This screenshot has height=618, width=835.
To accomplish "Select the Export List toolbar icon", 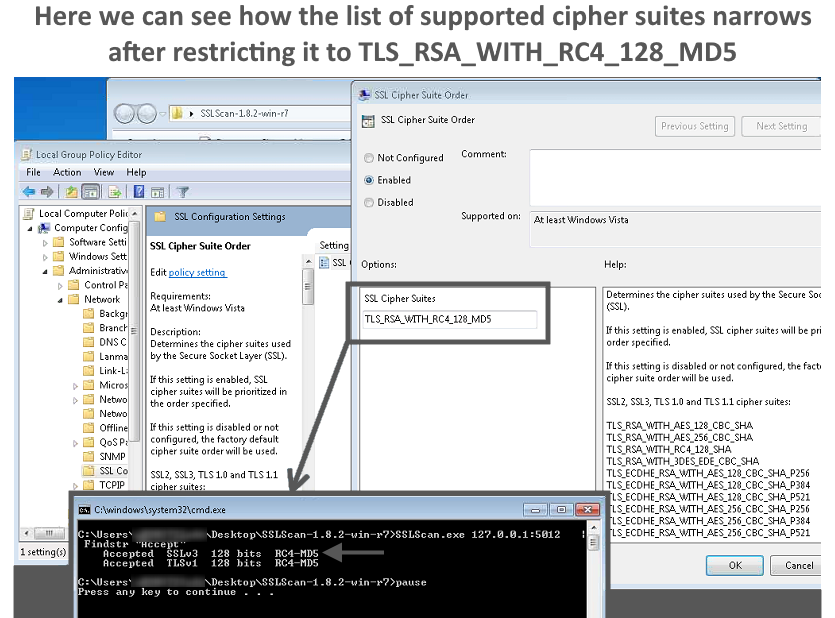I will click(x=113, y=192).
